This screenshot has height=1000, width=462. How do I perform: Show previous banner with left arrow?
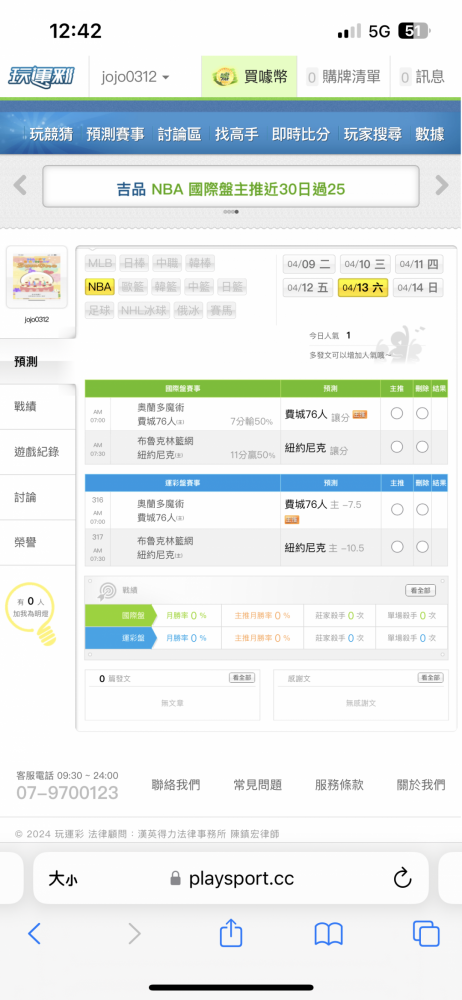pos(20,186)
